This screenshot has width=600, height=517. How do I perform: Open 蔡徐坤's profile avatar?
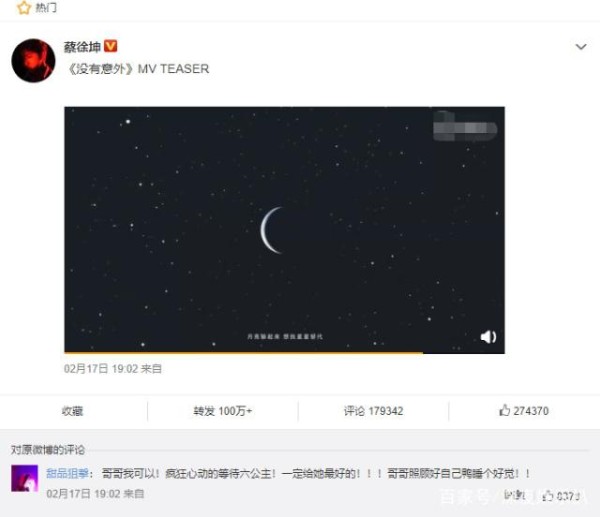pyautogui.click(x=33, y=60)
